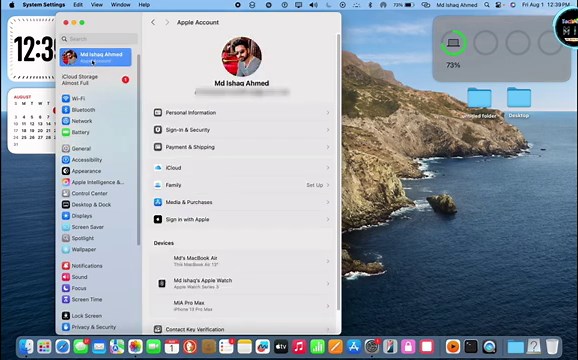Click the August calendar widget

tap(32, 120)
